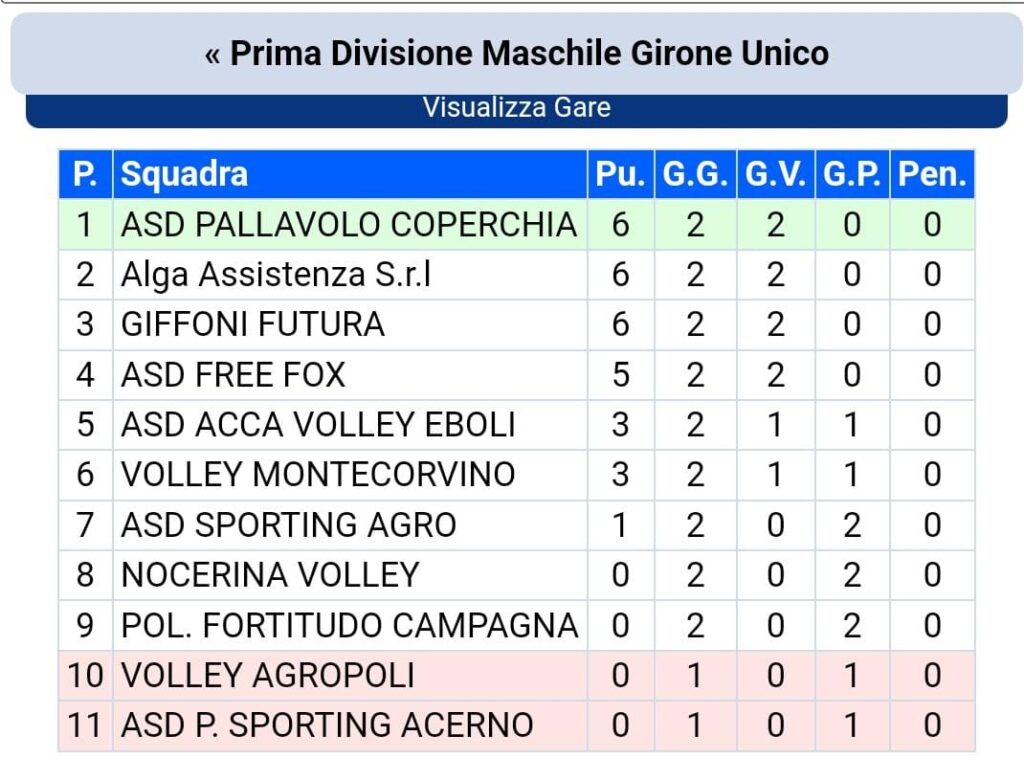Click Prima Divisione Maschile Girone Unico header
Screen dimensions: 1024x780
[x=529, y=53]
